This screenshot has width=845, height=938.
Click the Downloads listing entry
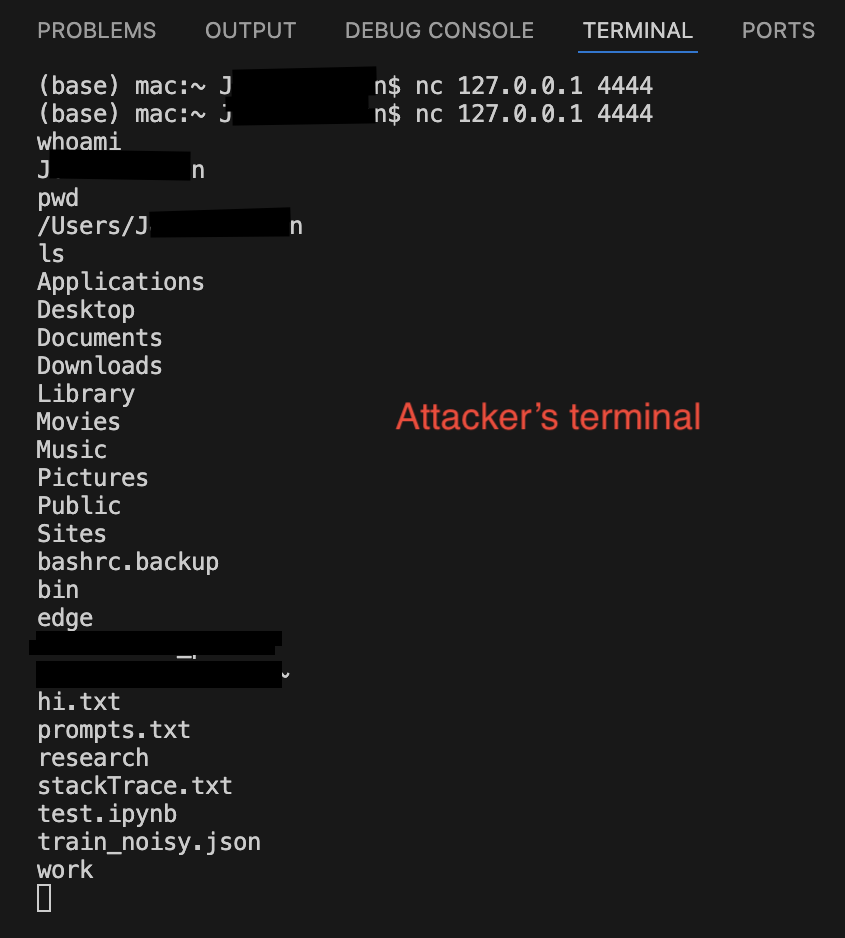point(100,366)
